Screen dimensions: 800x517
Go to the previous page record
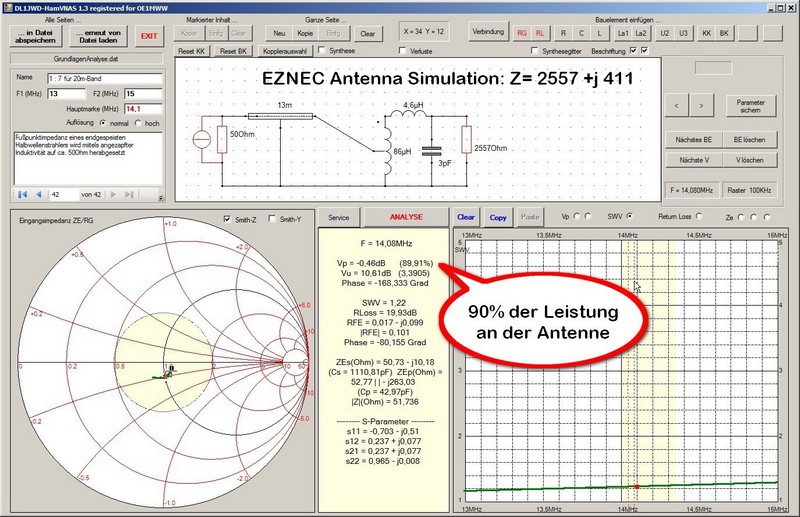pyautogui.click(x=39, y=194)
